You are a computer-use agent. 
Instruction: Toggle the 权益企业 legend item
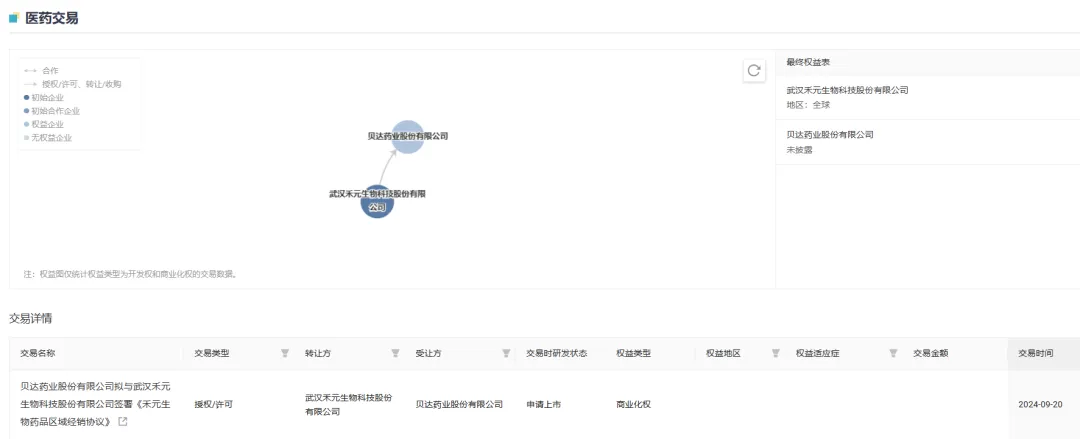(x=46, y=124)
